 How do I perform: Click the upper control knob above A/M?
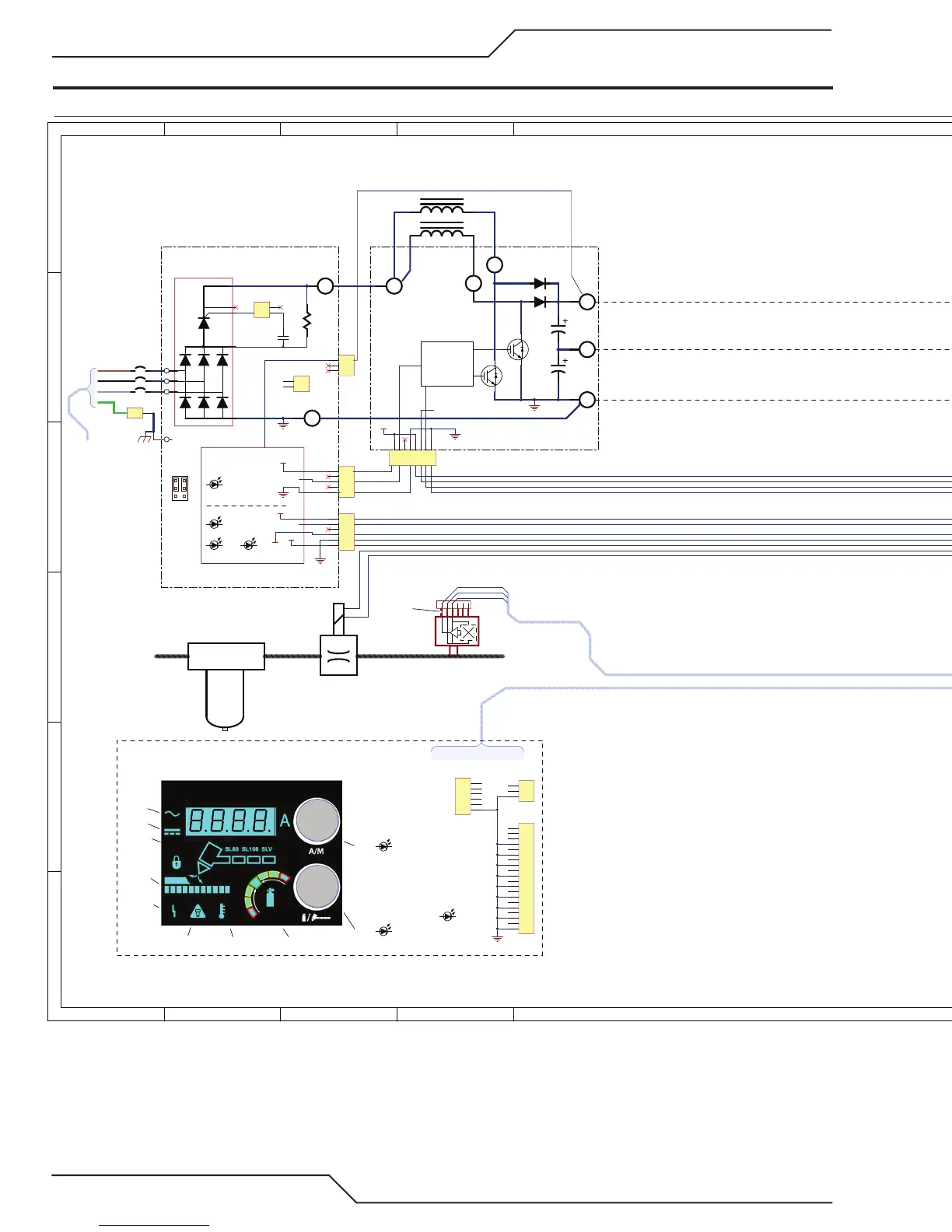317,821
